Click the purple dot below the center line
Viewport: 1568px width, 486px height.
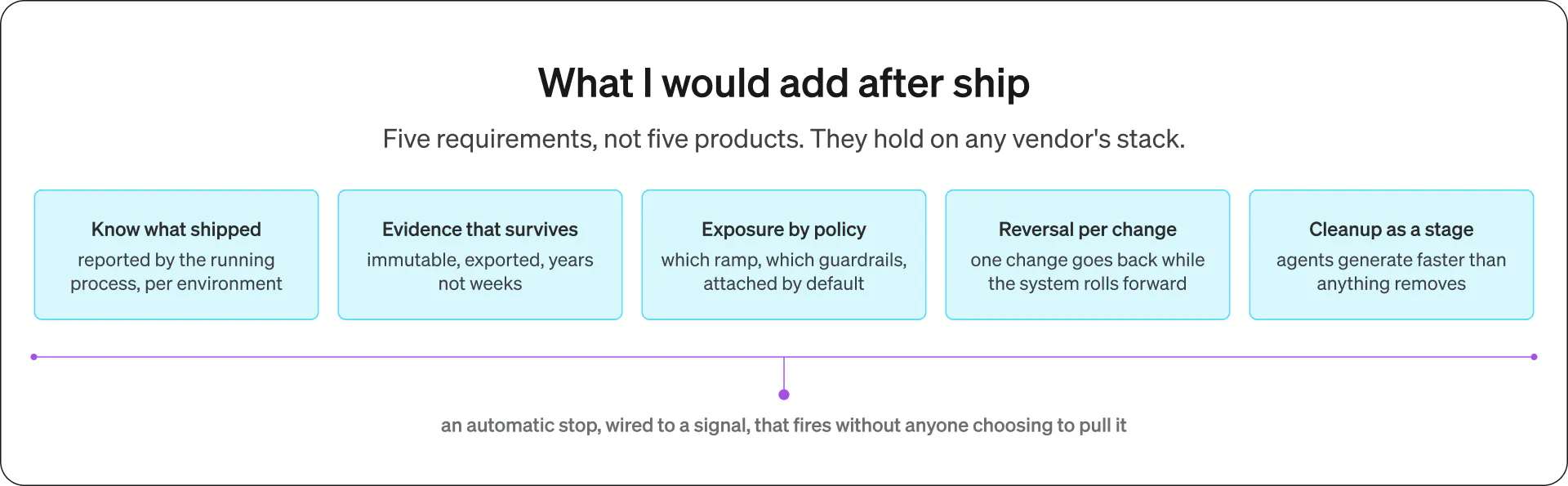(x=784, y=395)
